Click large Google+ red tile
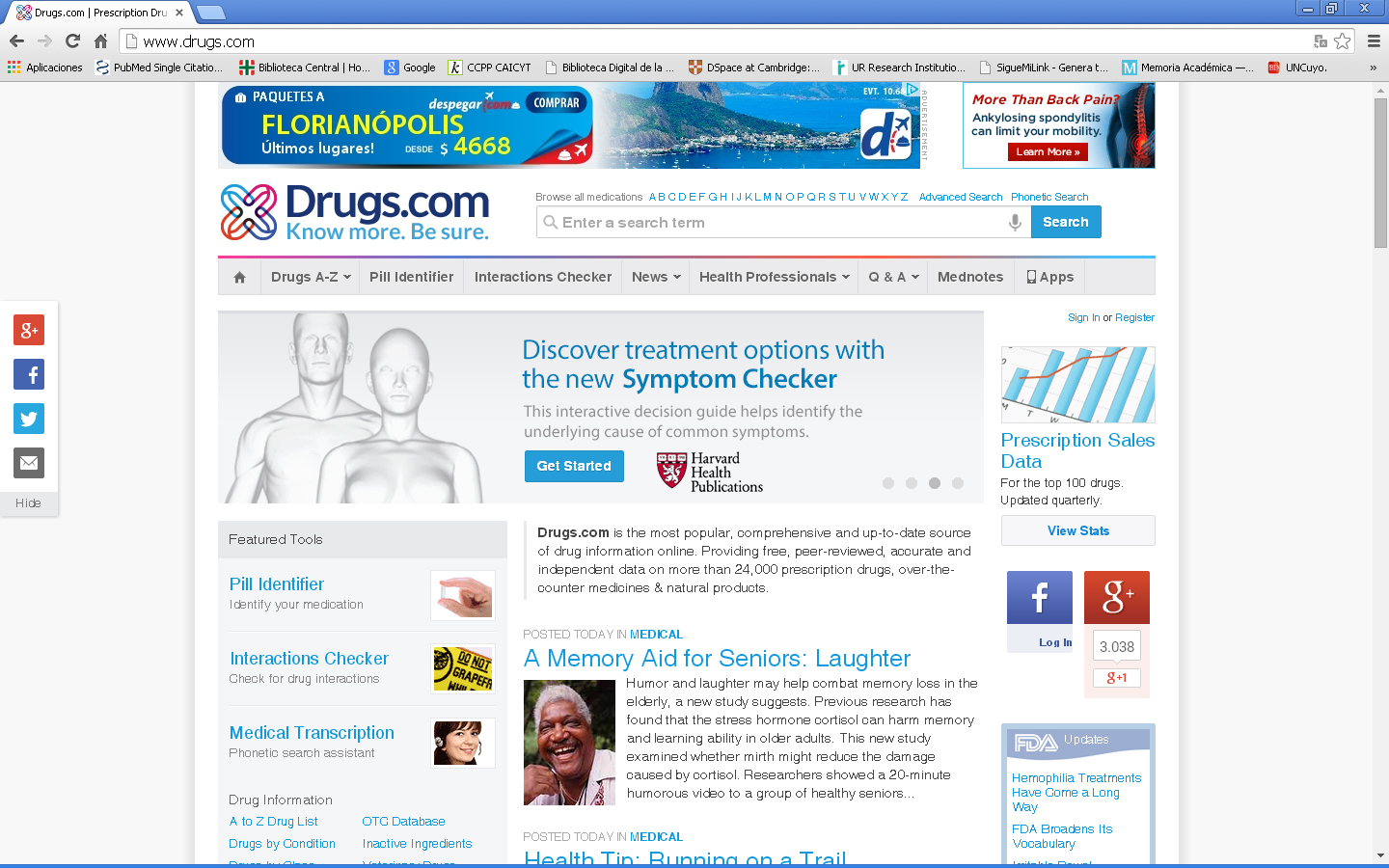This screenshot has width=1389, height=868. click(1117, 597)
